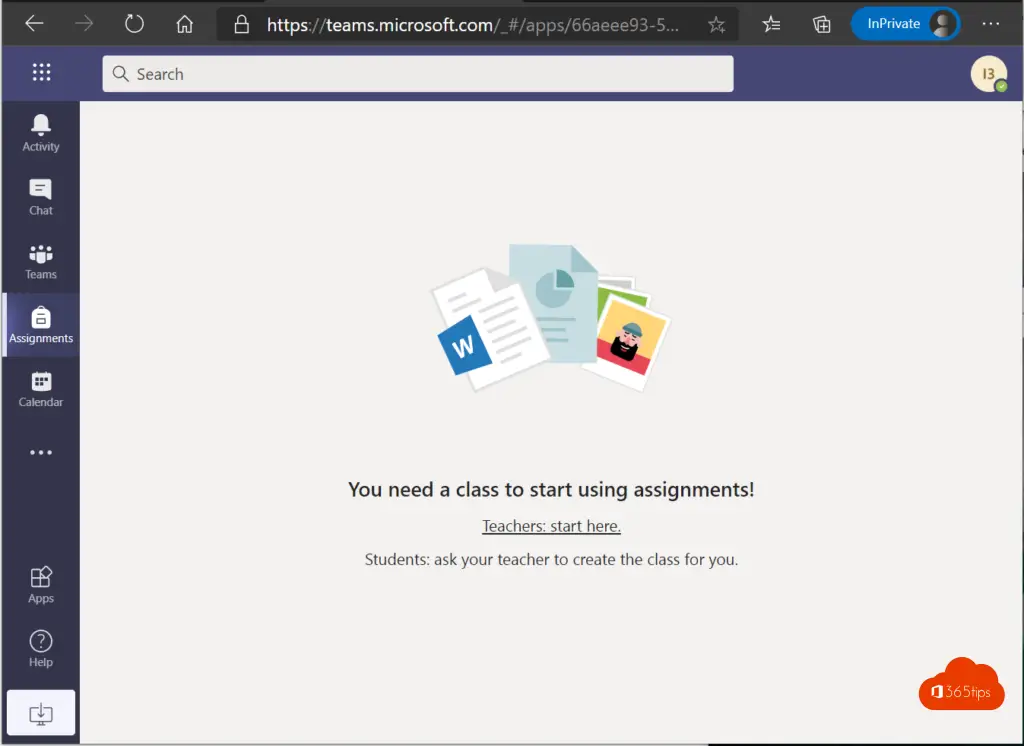Open the Apps store
Screen dimensions: 1024x746
click(40, 585)
